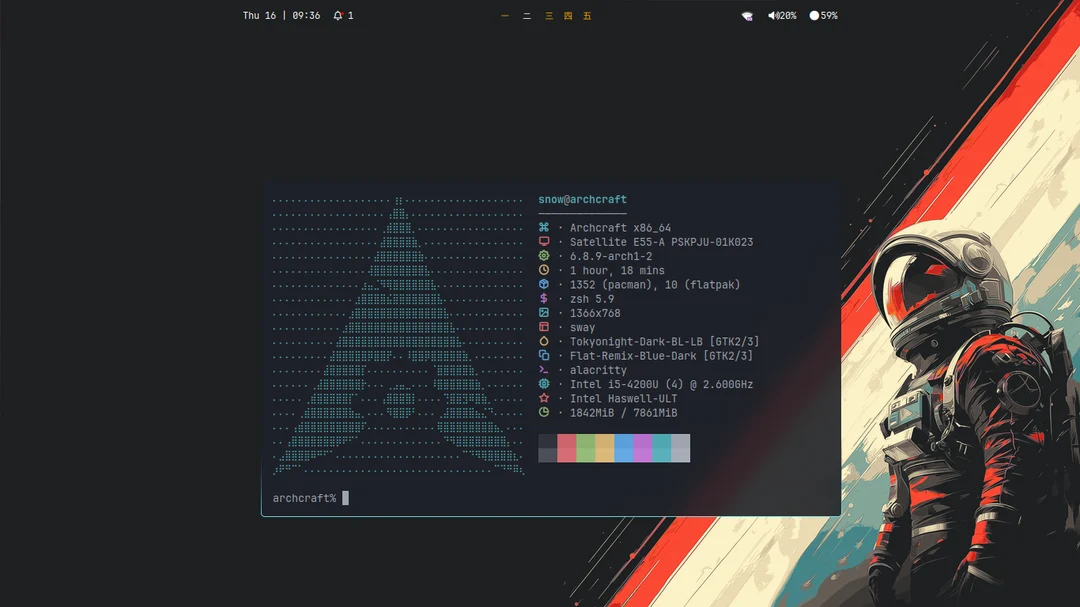Click the wifi icon in the status bar
The width and height of the screenshot is (1080, 607).
(746, 15)
